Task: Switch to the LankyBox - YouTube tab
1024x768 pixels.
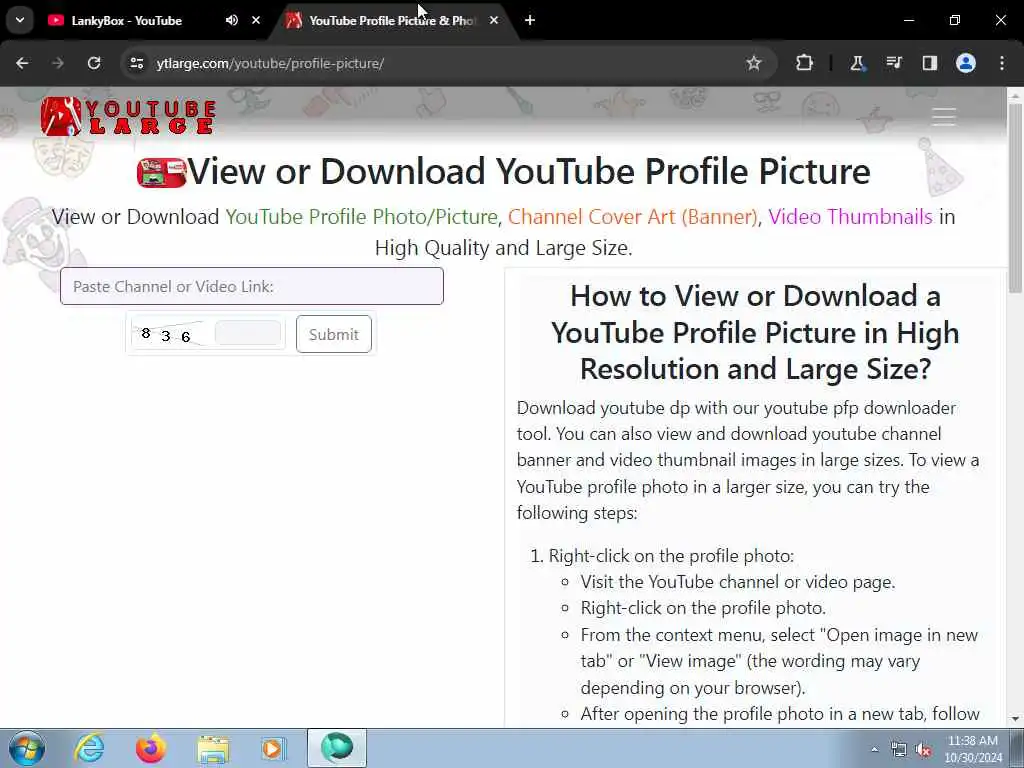Action: [x=126, y=20]
